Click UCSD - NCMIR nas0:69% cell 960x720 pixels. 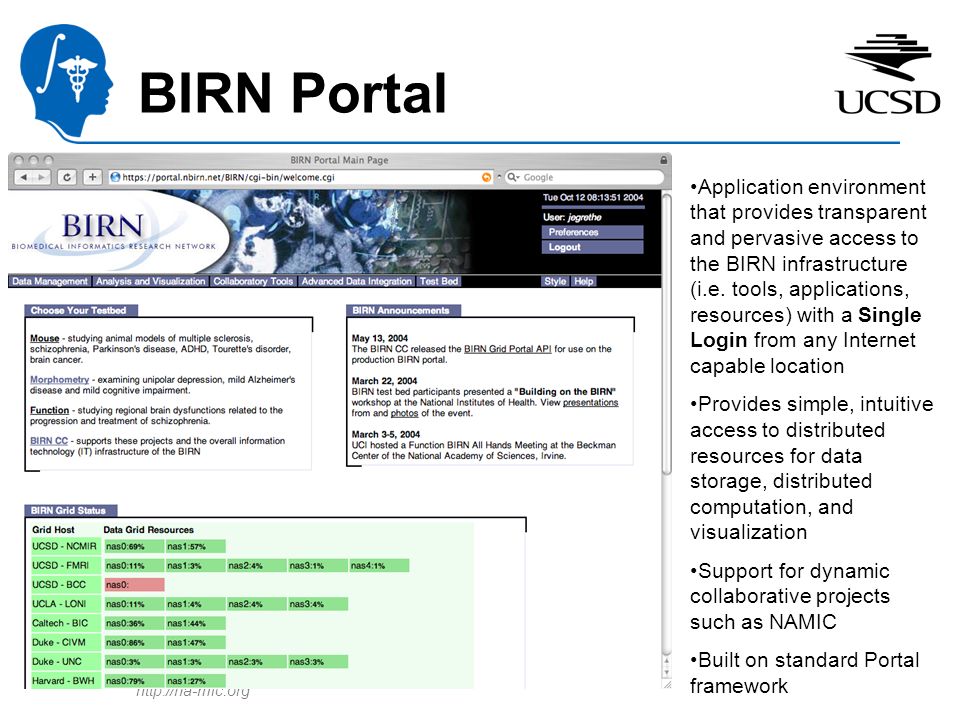pos(134,547)
